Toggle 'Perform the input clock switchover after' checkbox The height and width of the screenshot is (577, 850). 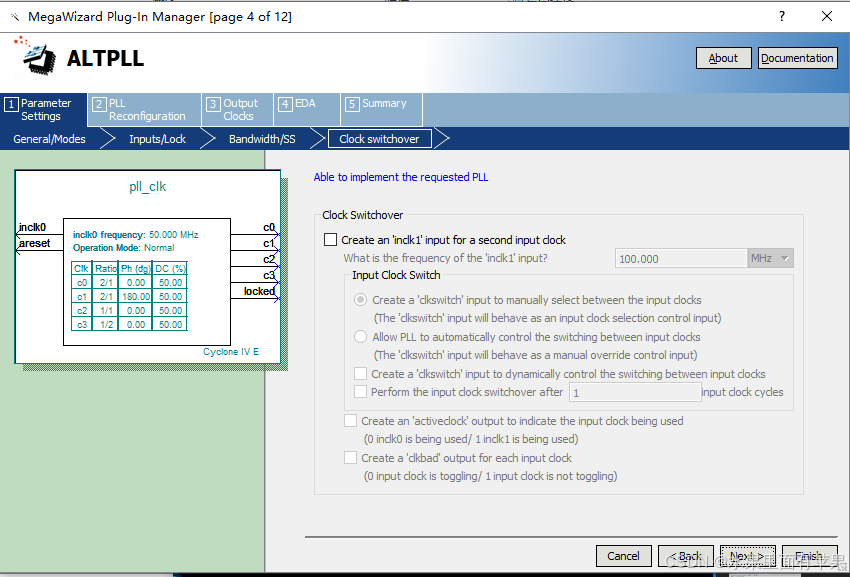point(360,392)
